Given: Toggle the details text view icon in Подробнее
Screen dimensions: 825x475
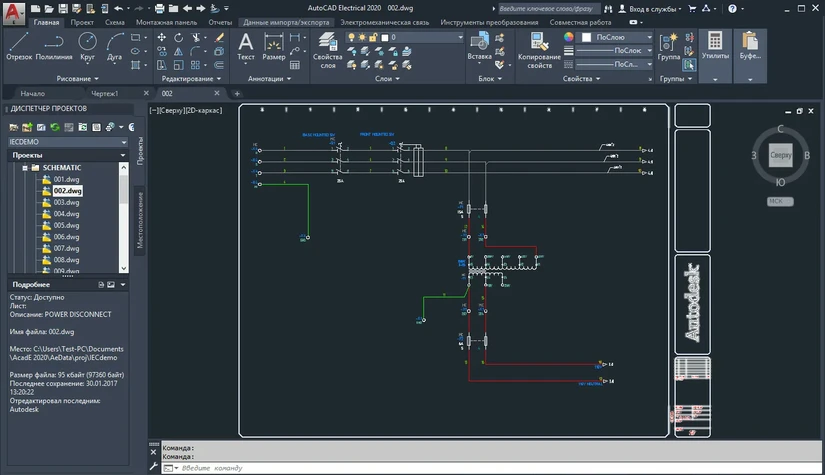Looking at the screenshot, I should pyautogui.click(x=101, y=285).
